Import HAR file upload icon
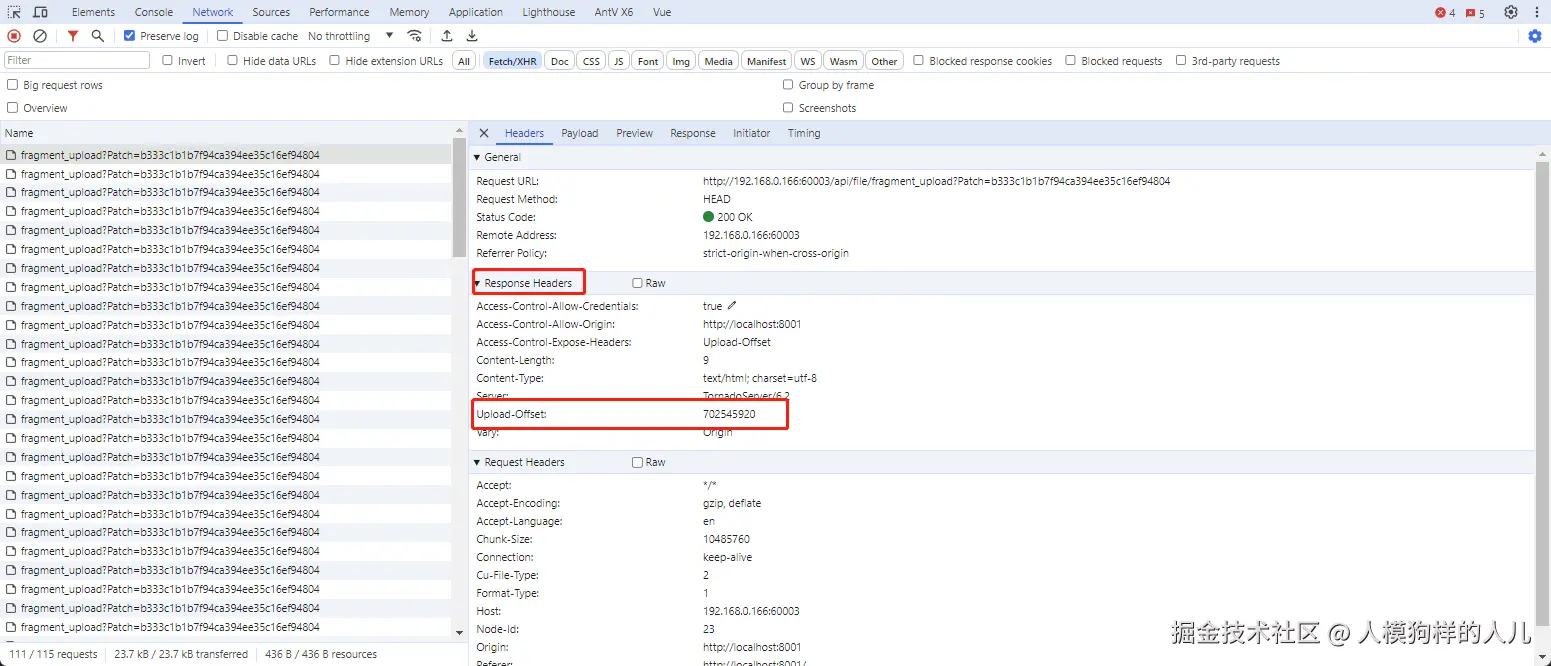 pos(447,36)
